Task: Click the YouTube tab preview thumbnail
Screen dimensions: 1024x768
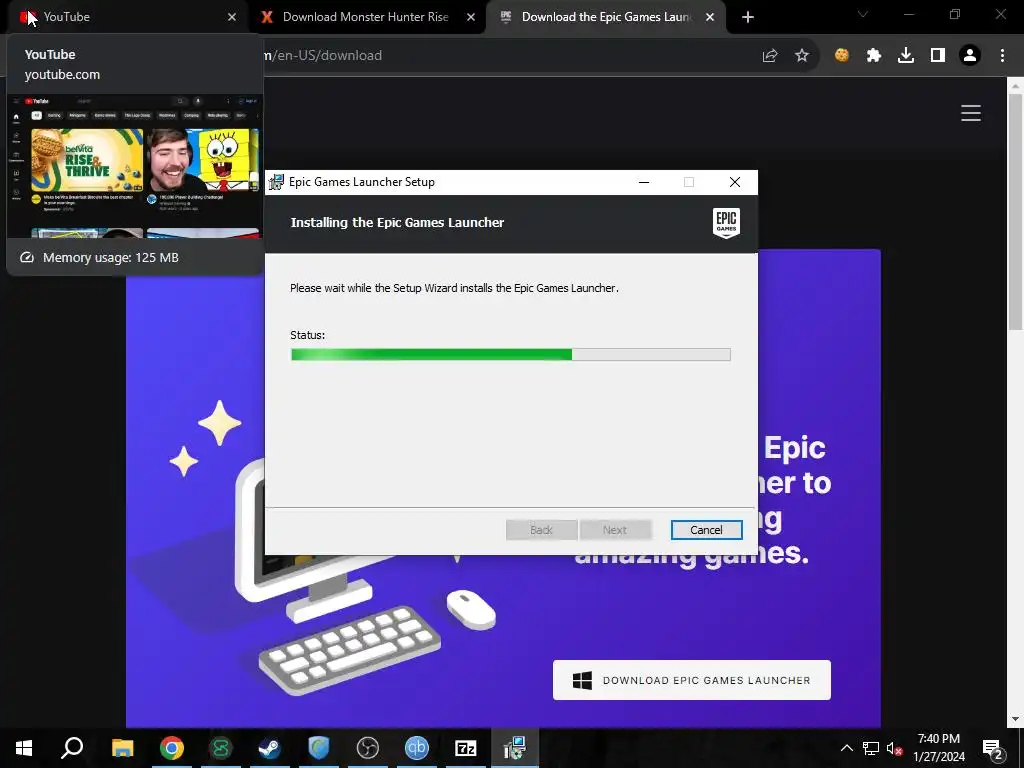Action: pyautogui.click(x=135, y=166)
